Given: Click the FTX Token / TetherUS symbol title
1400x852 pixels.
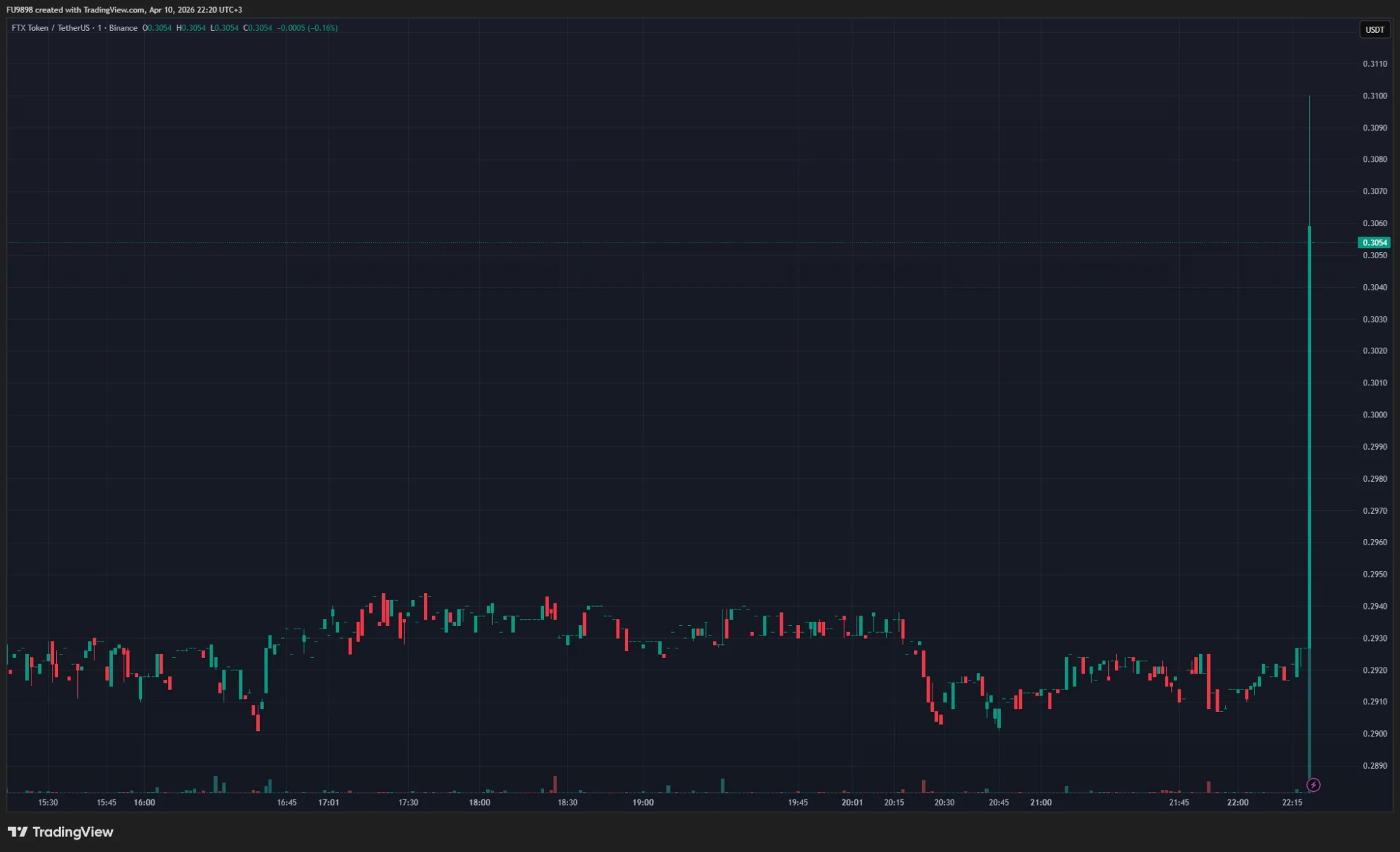Looking at the screenshot, I should (50, 28).
